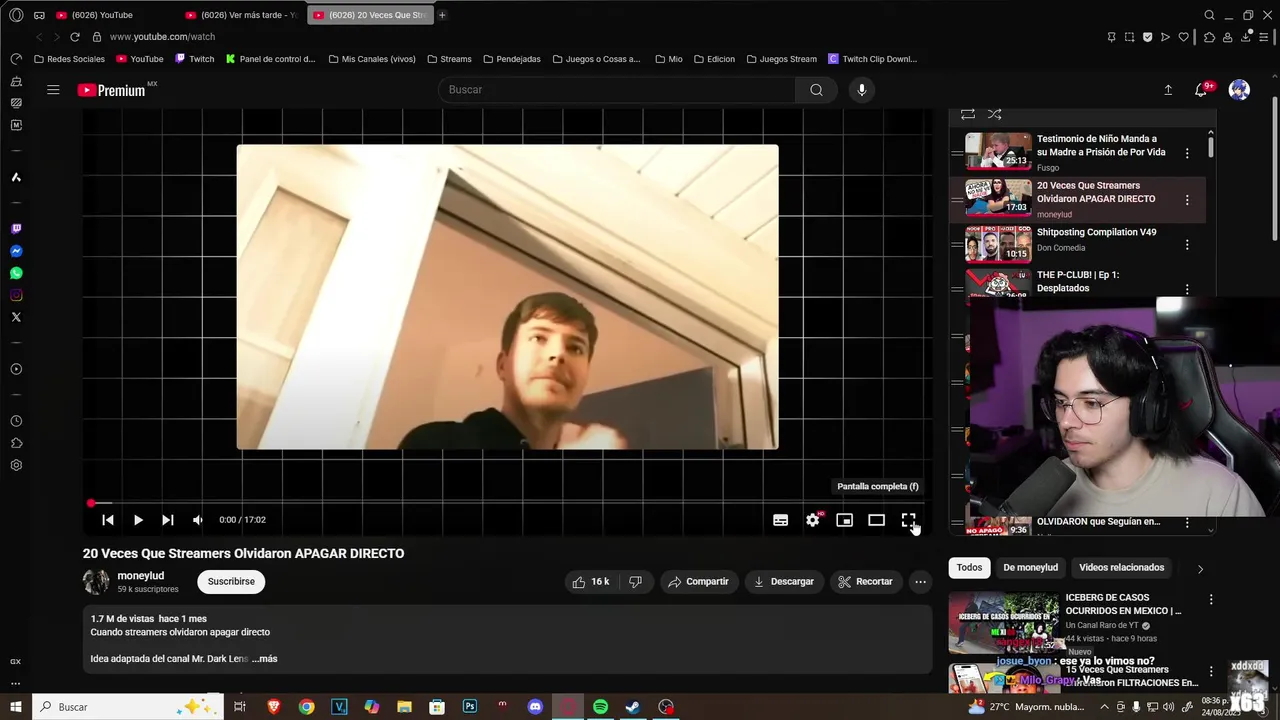The image size is (1280, 720).
Task: Enable miniplayer mode
Action: pyautogui.click(x=844, y=520)
